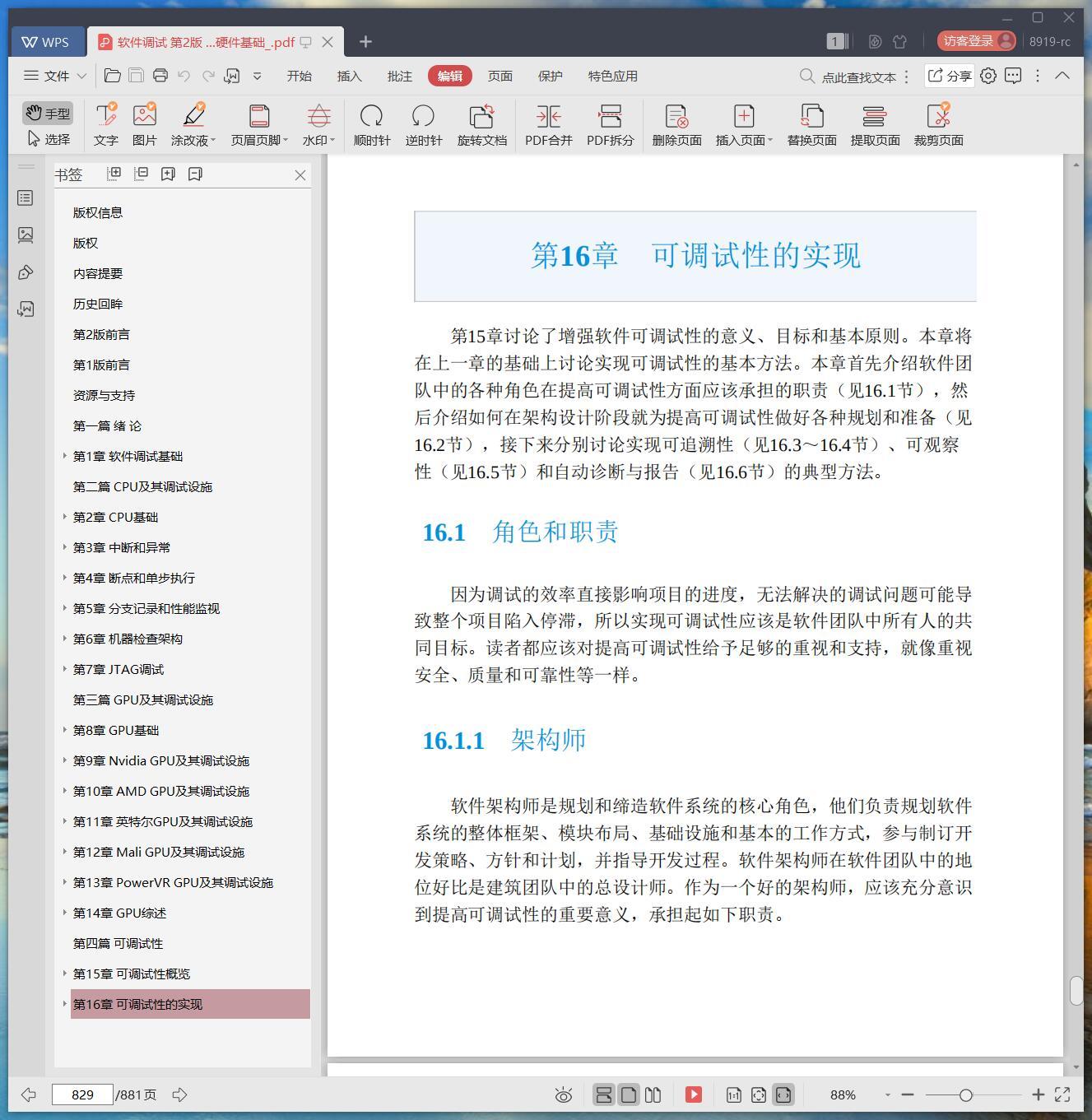The height and width of the screenshot is (1120, 1092).
Task: Click PDF Merge (PDF合并)
Action: point(549,125)
